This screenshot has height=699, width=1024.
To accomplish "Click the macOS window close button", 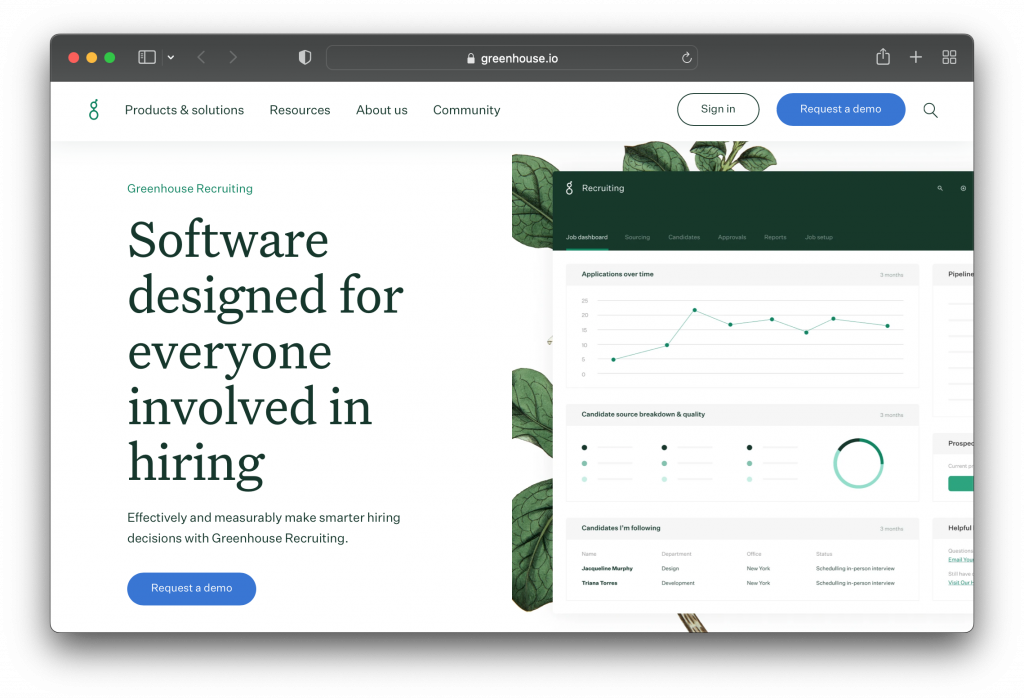I will [x=74, y=57].
